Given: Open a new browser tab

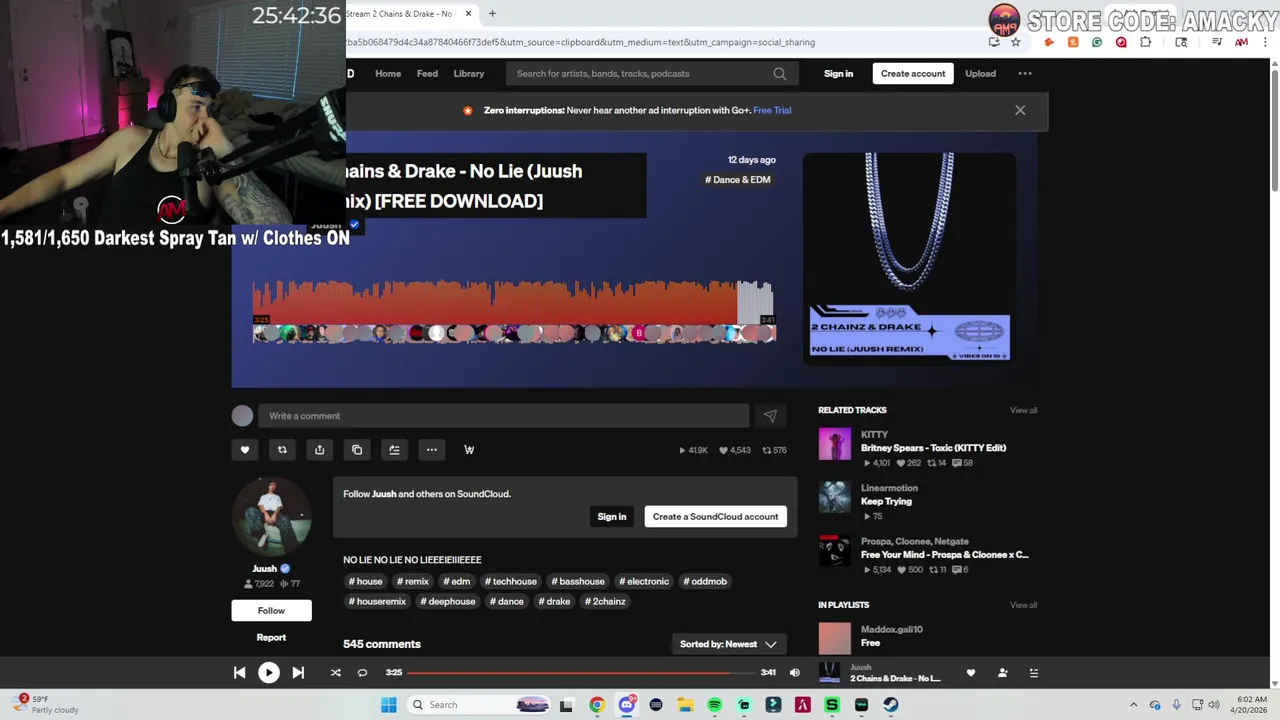Looking at the screenshot, I should pyautogui.click(x=492, y=14).
